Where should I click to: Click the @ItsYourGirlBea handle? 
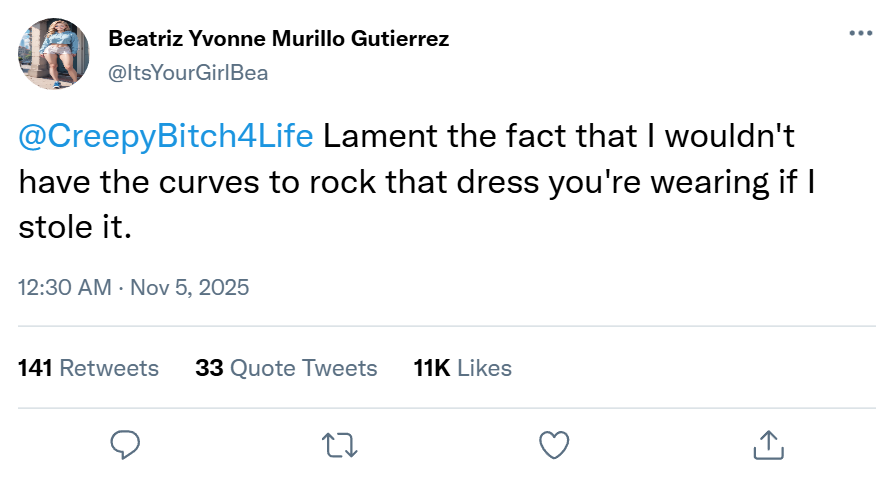(x=187, y=72)
